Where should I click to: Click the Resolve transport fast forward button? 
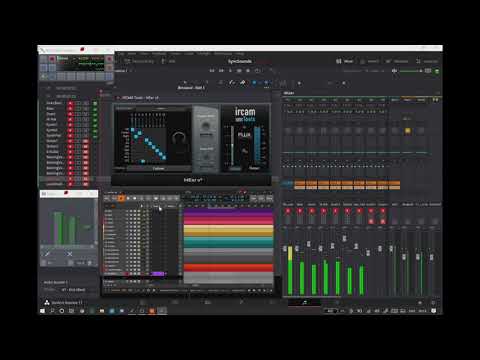click(x=221, y=71)
